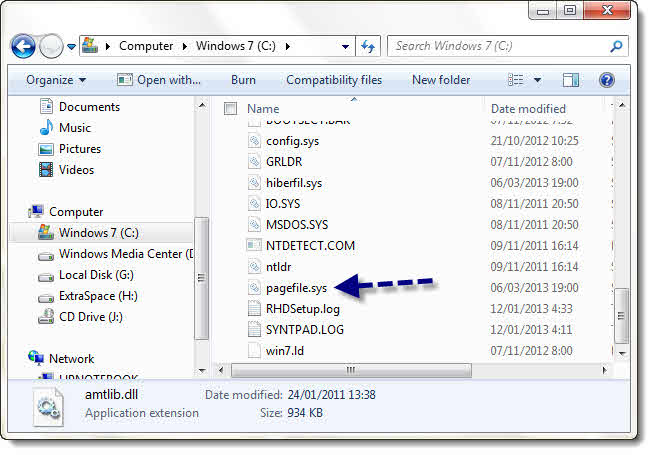This screenshot has width=653, height=455.
Task: Click the computer icon in address bar
Action: [x=90, y=45]
